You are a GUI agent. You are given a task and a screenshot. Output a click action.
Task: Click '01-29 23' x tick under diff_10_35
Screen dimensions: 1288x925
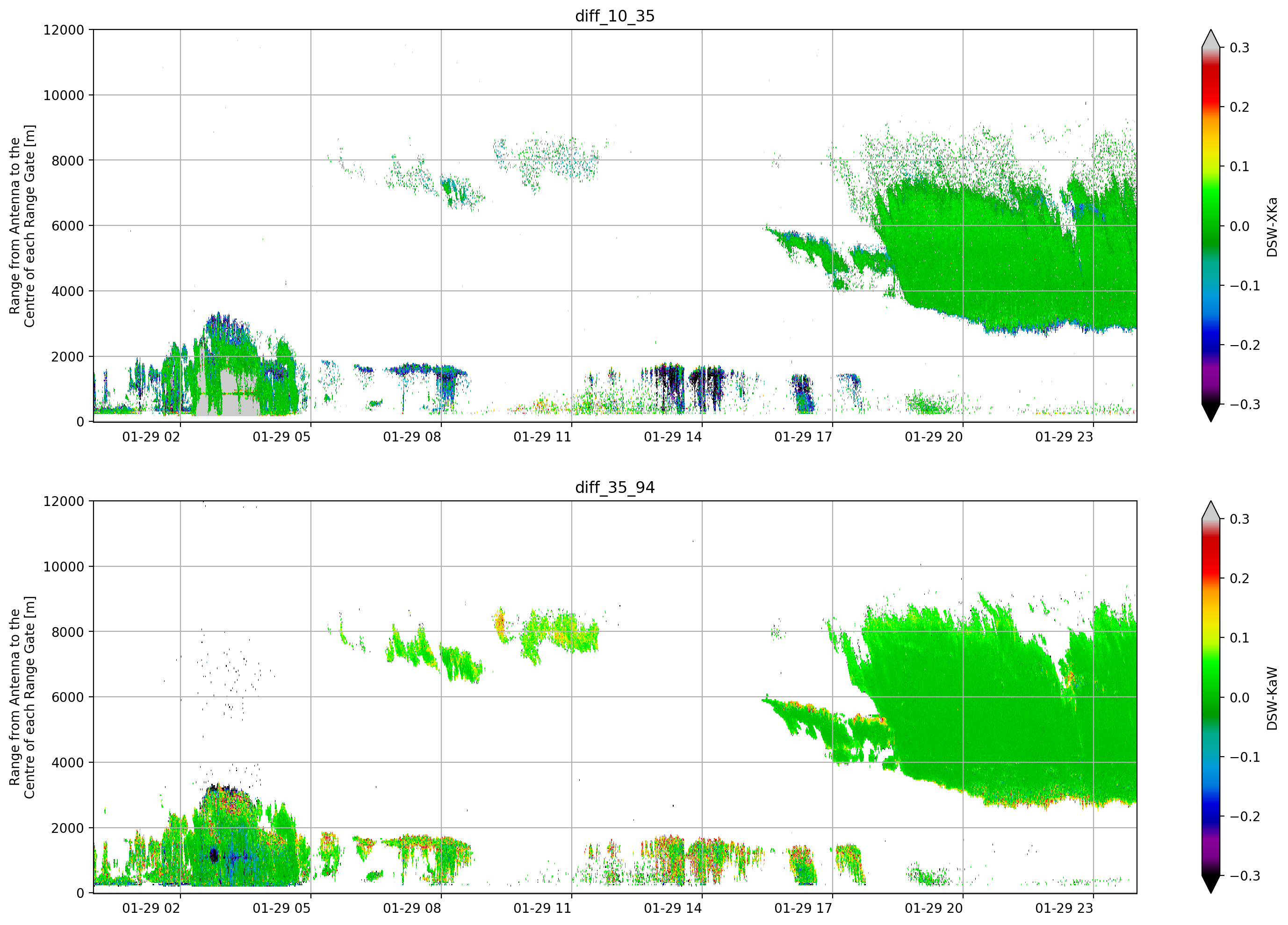(1064, 437)
